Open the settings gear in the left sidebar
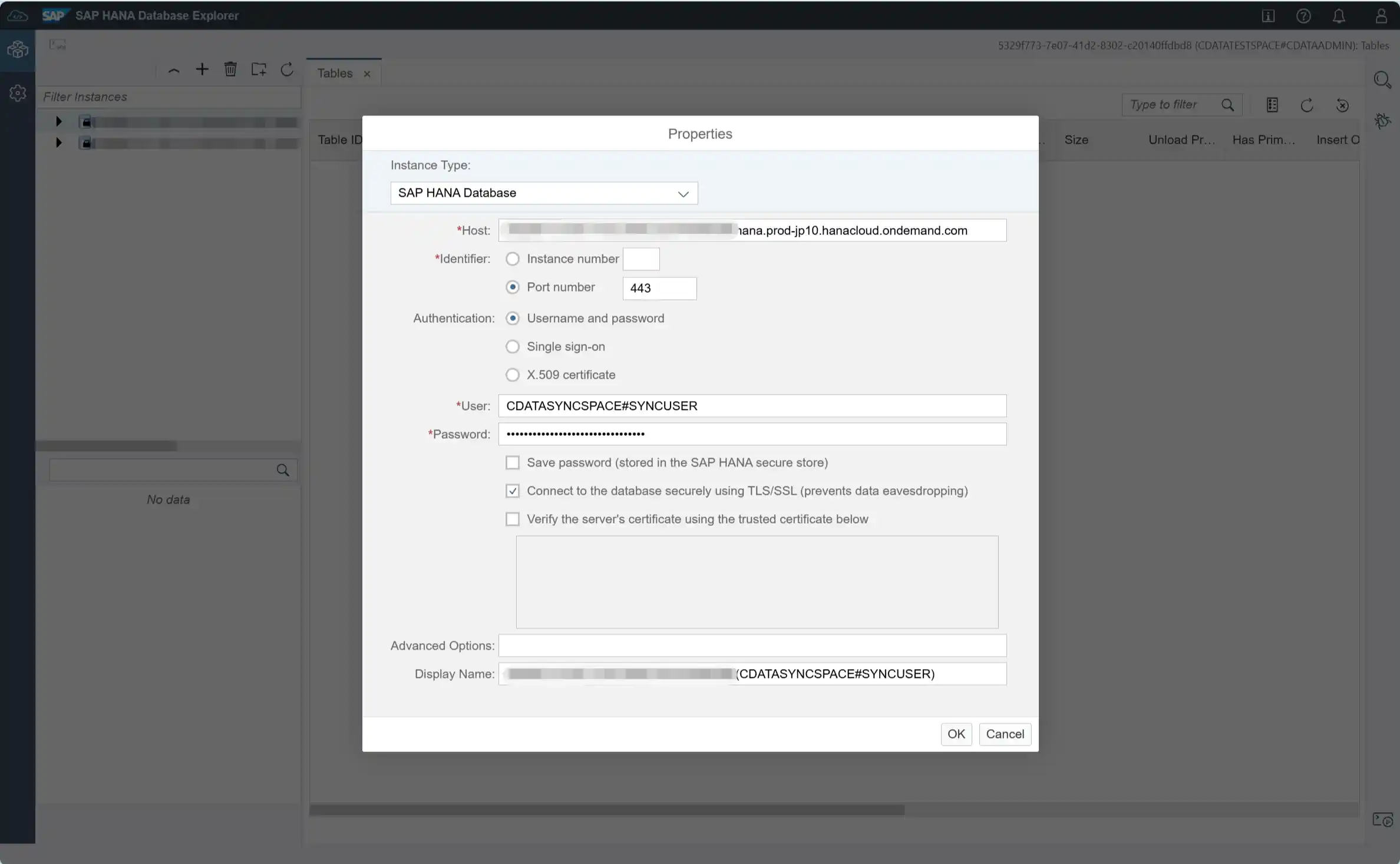The height and width of the screenshot is (864, 1400). click(x=18, y=92)
